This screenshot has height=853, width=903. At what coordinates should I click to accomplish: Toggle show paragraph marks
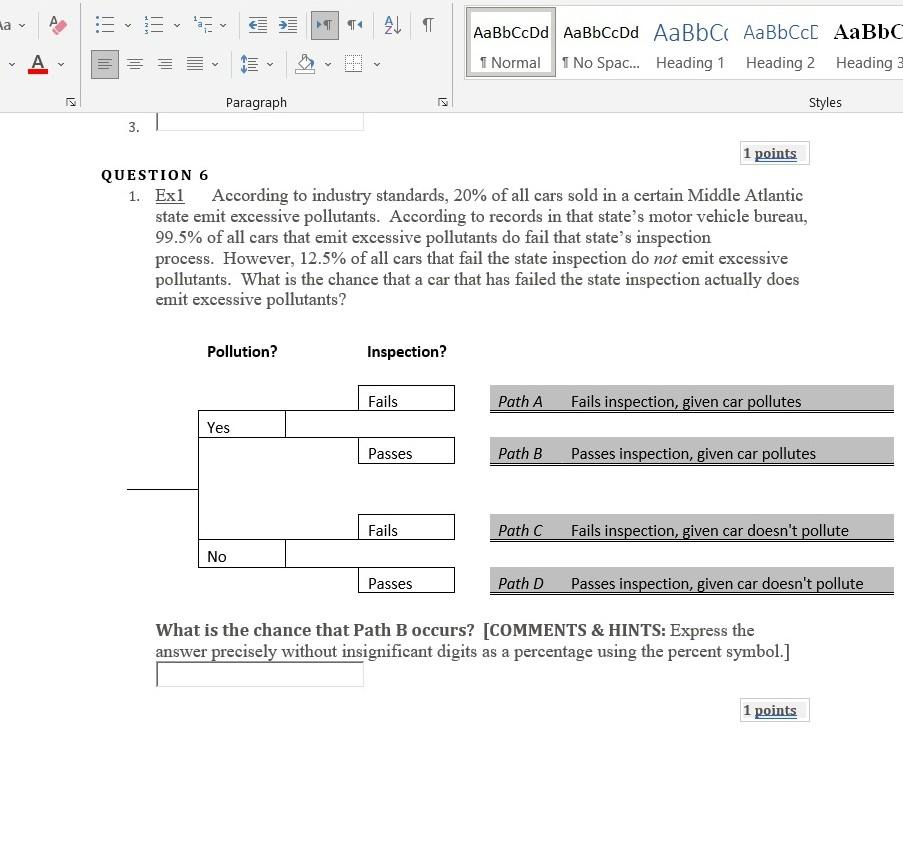tap(428, 25)
